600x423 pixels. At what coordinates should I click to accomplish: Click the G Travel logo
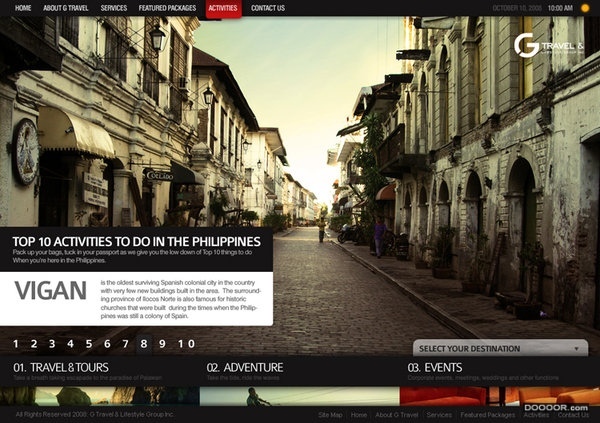[x=549, y=46]
